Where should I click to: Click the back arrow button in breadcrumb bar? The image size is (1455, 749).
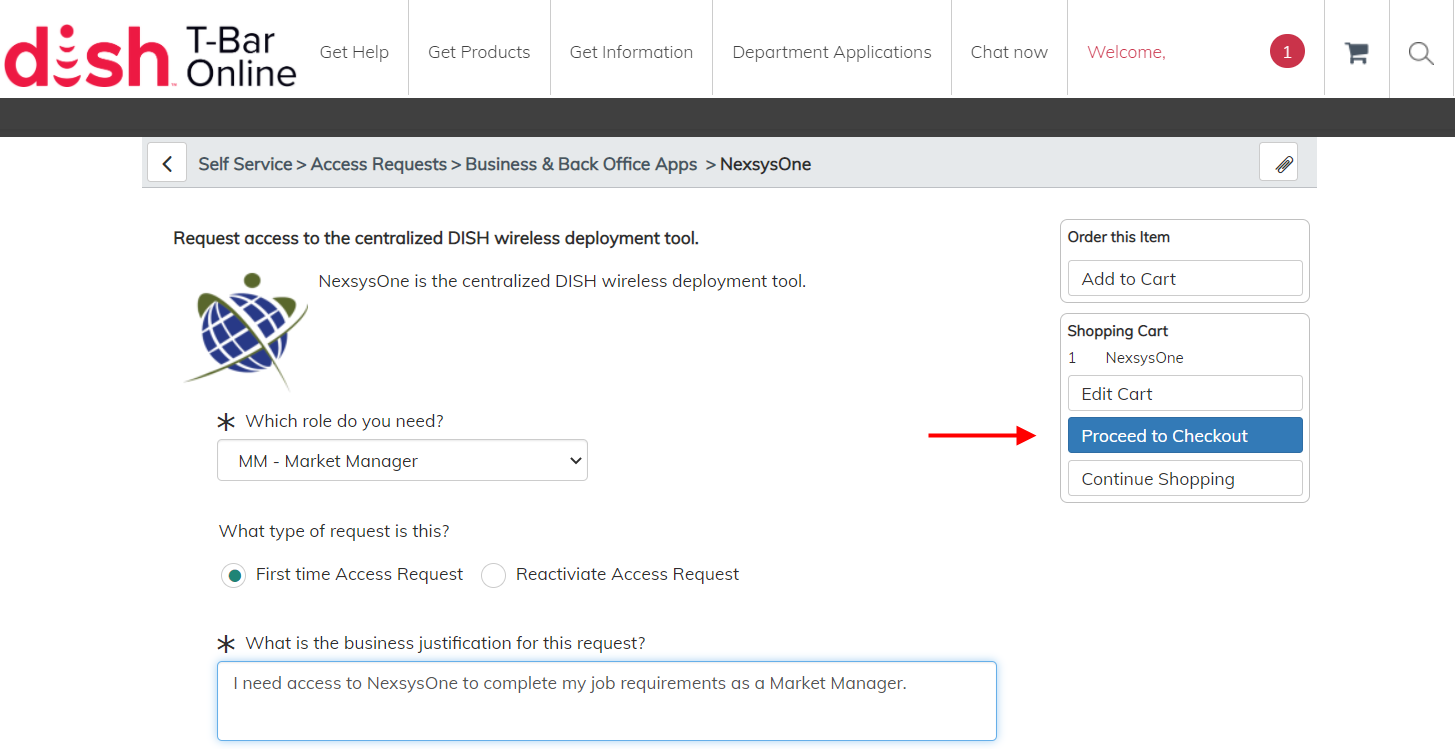point(167,163)
